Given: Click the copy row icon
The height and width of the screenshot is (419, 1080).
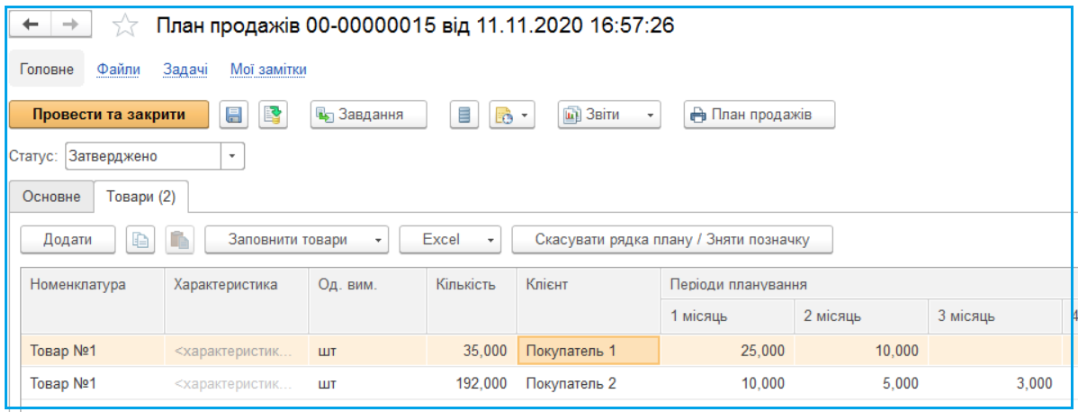Looking at the screenshot, I should (x=140, y=240).
